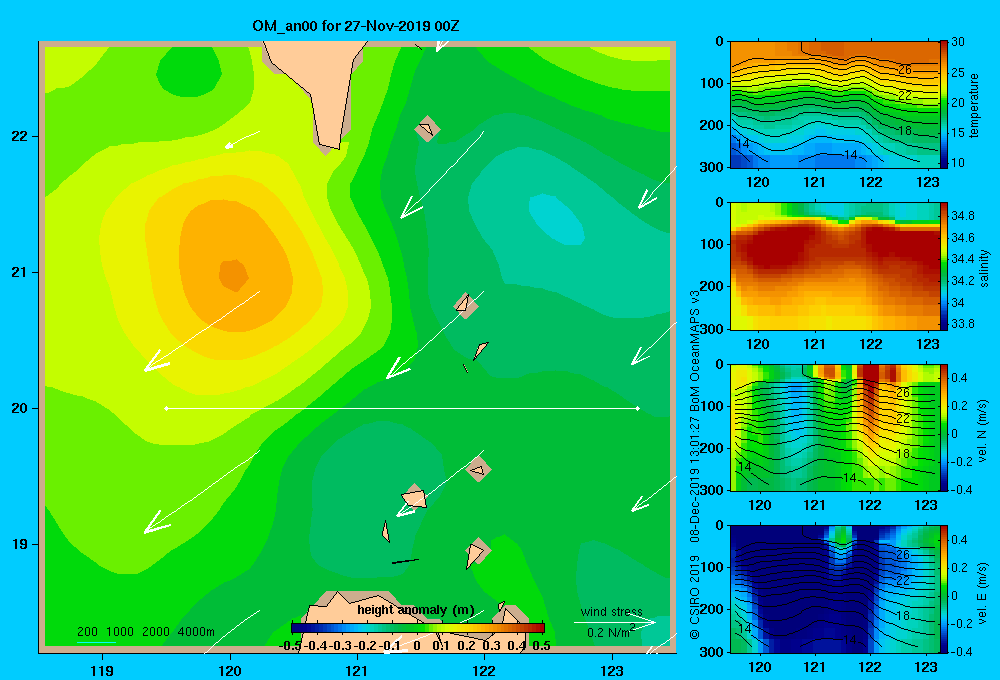Image resolution: width=1000 pixels, height=680 pixels.
Task: Open the salinity depth section panel
Action: coord(834,266)
